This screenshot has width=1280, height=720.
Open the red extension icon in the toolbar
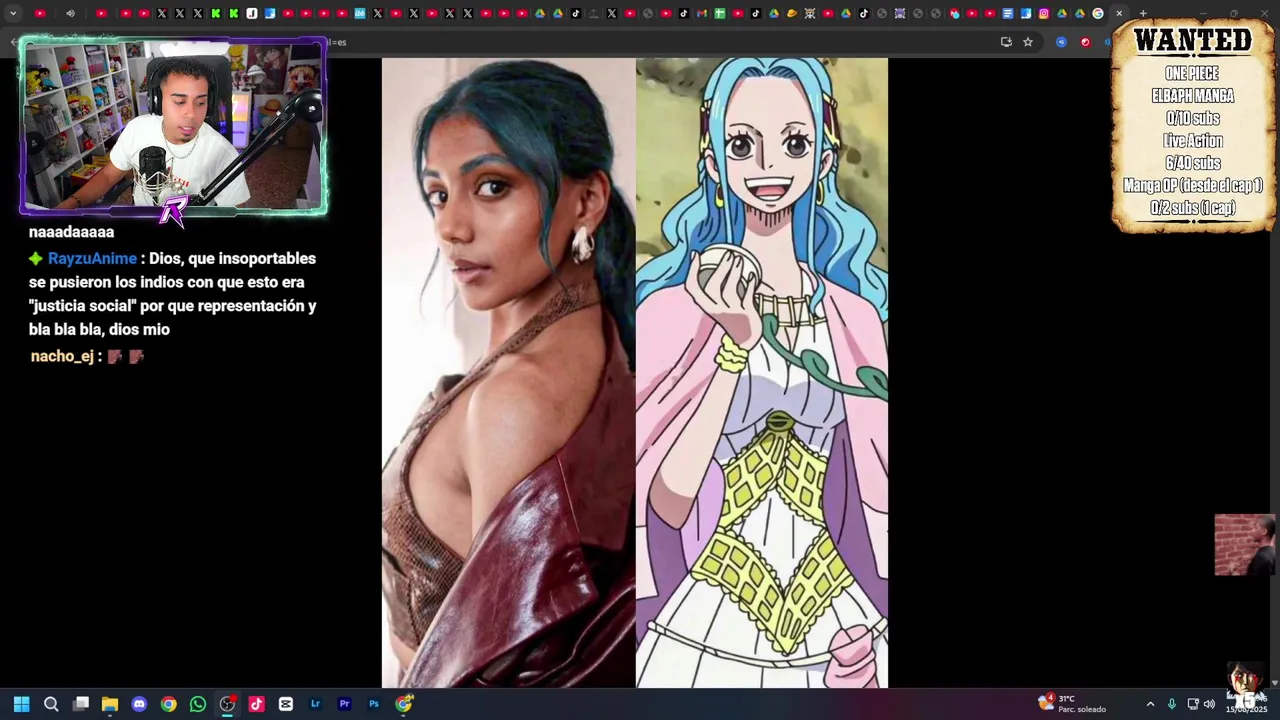(x=1085, y=42)
